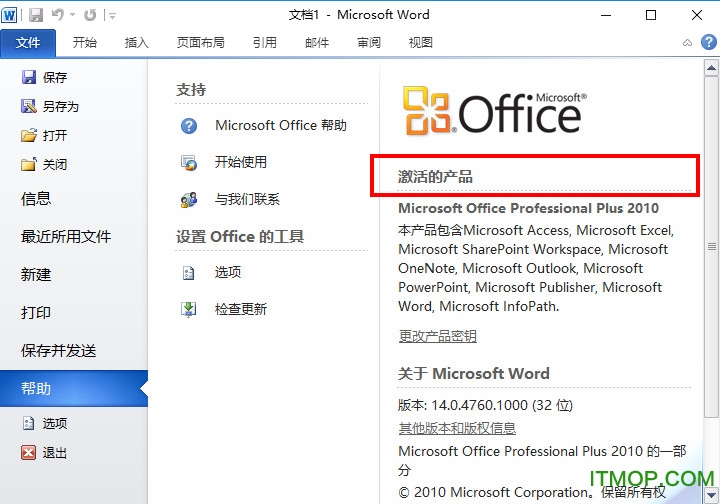Click the 版本: 14.0.4760.1000 (32 位) text
Viewport: 720px width, 504px height.
point(485,405)
